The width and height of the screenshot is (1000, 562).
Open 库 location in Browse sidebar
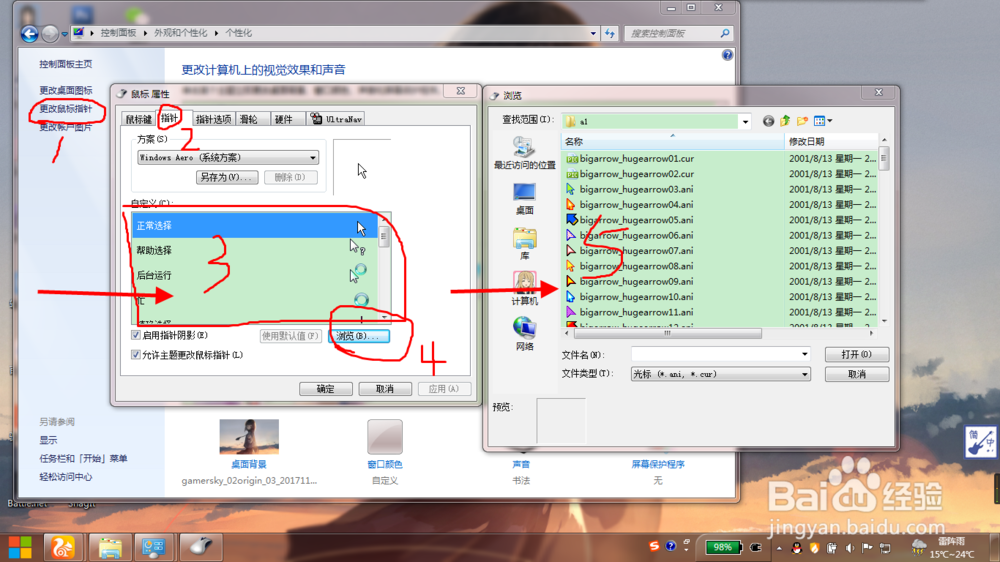click(x=524, y=244)
